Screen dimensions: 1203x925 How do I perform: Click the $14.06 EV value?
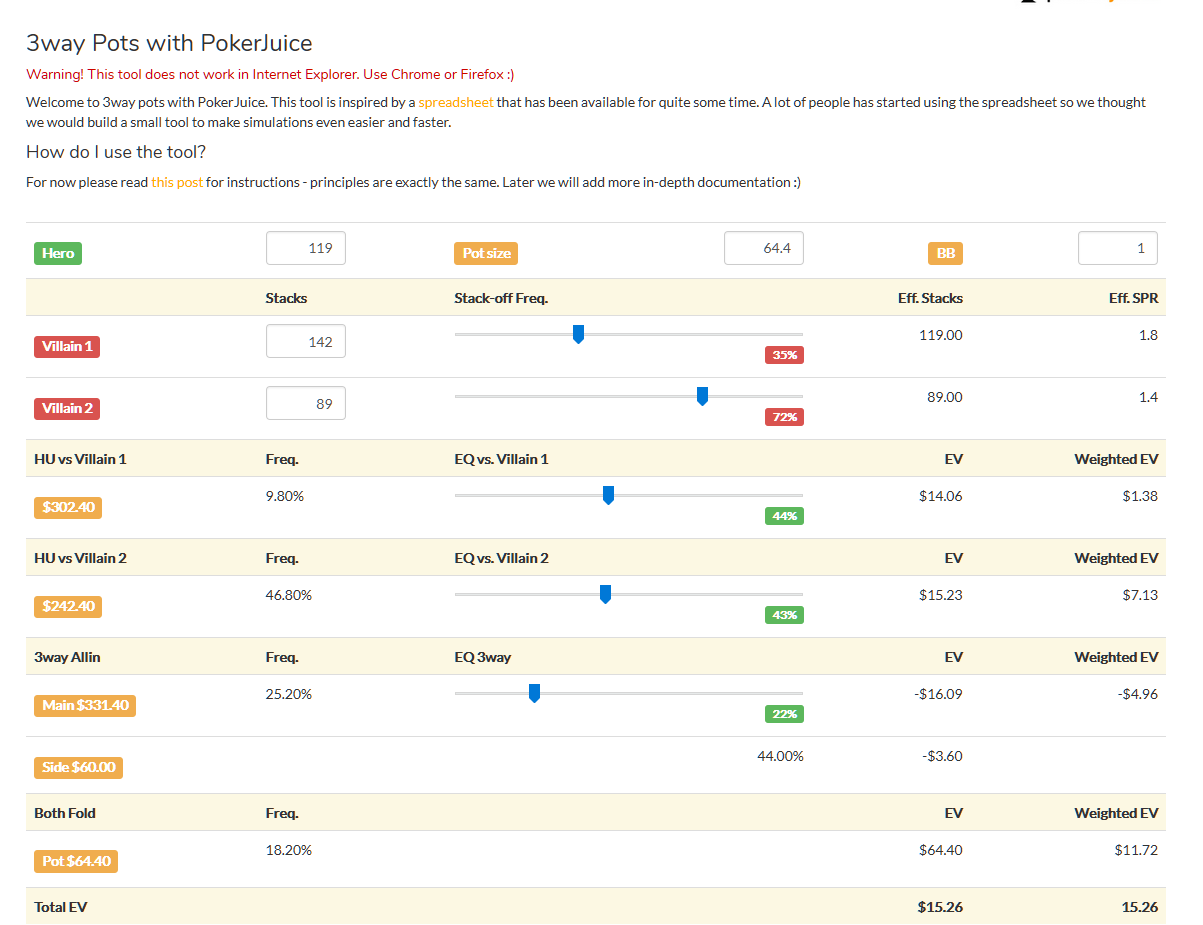coord(941,495)
